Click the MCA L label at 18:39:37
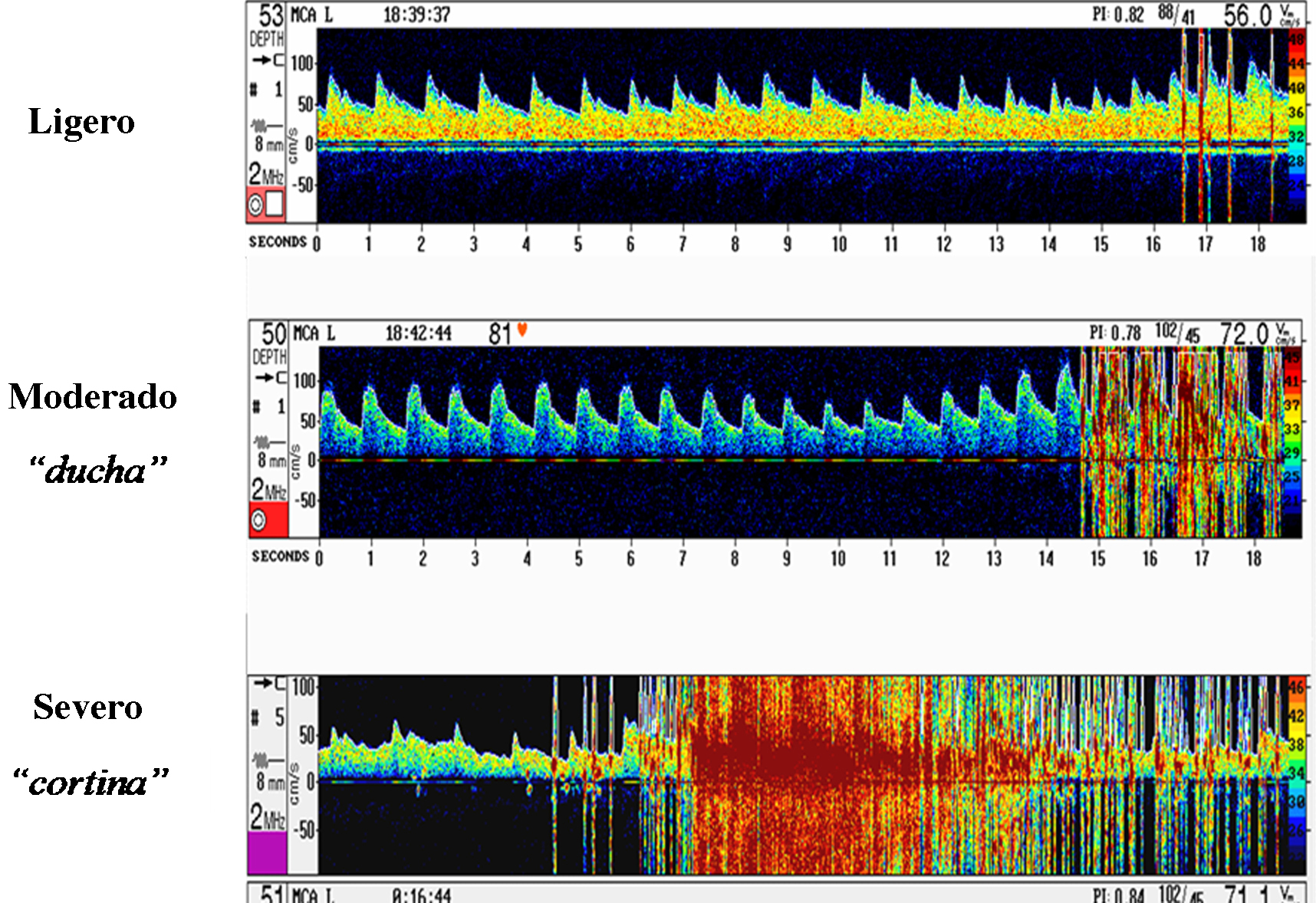1316x903 pixels. point(312,15)
